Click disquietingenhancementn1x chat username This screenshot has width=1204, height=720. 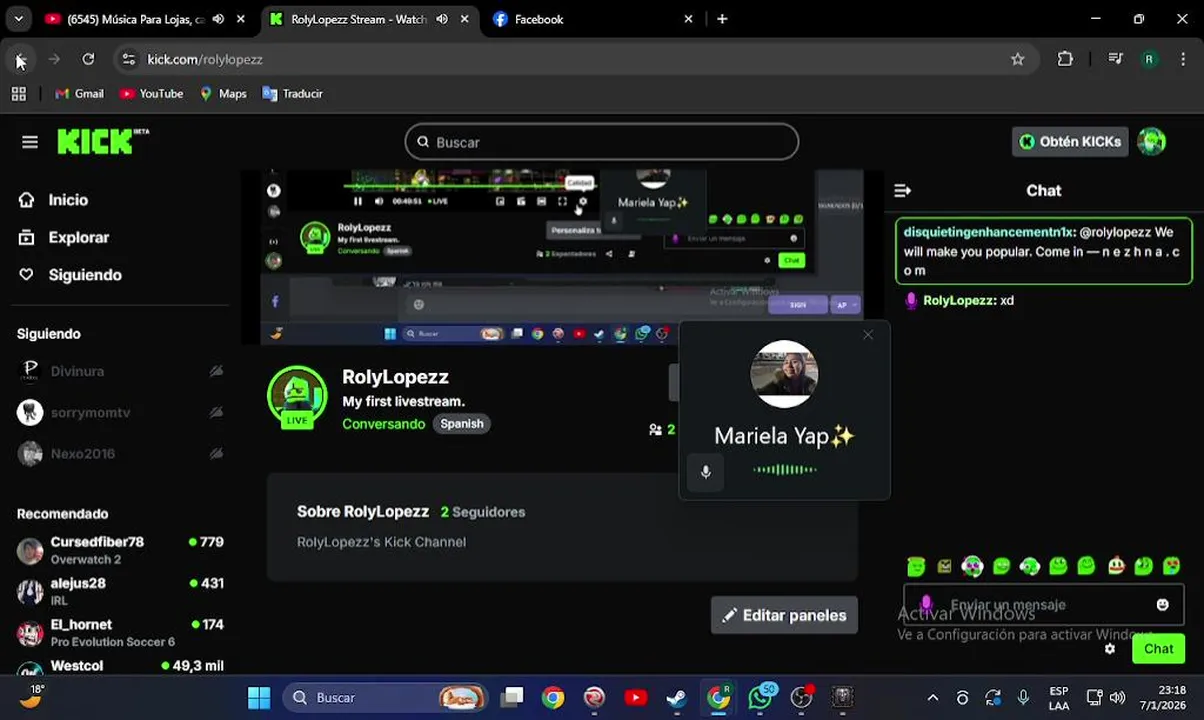pos(989,232)
